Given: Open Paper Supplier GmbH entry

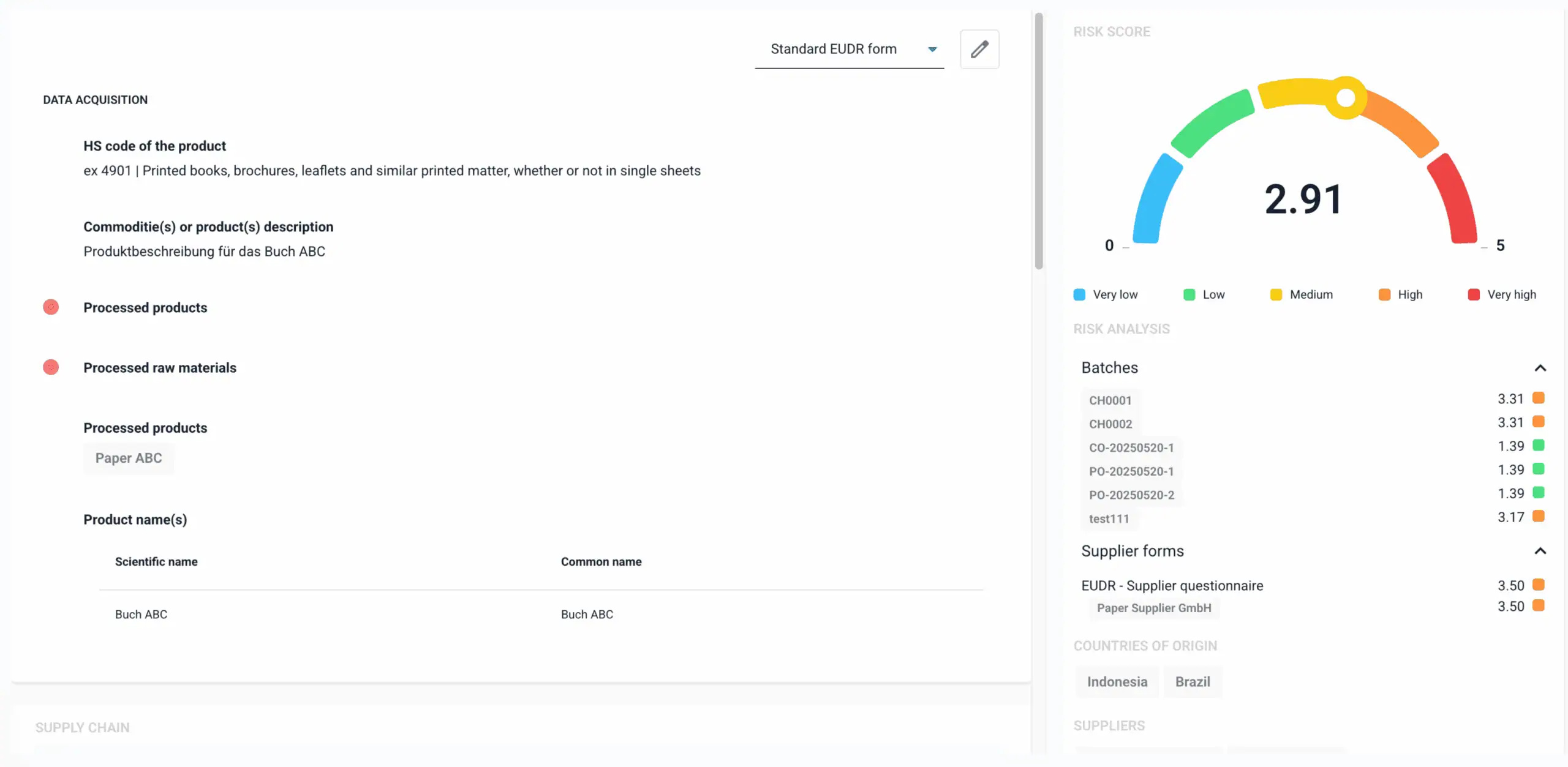Looking at the screenshot, I should coord(1153,608).
